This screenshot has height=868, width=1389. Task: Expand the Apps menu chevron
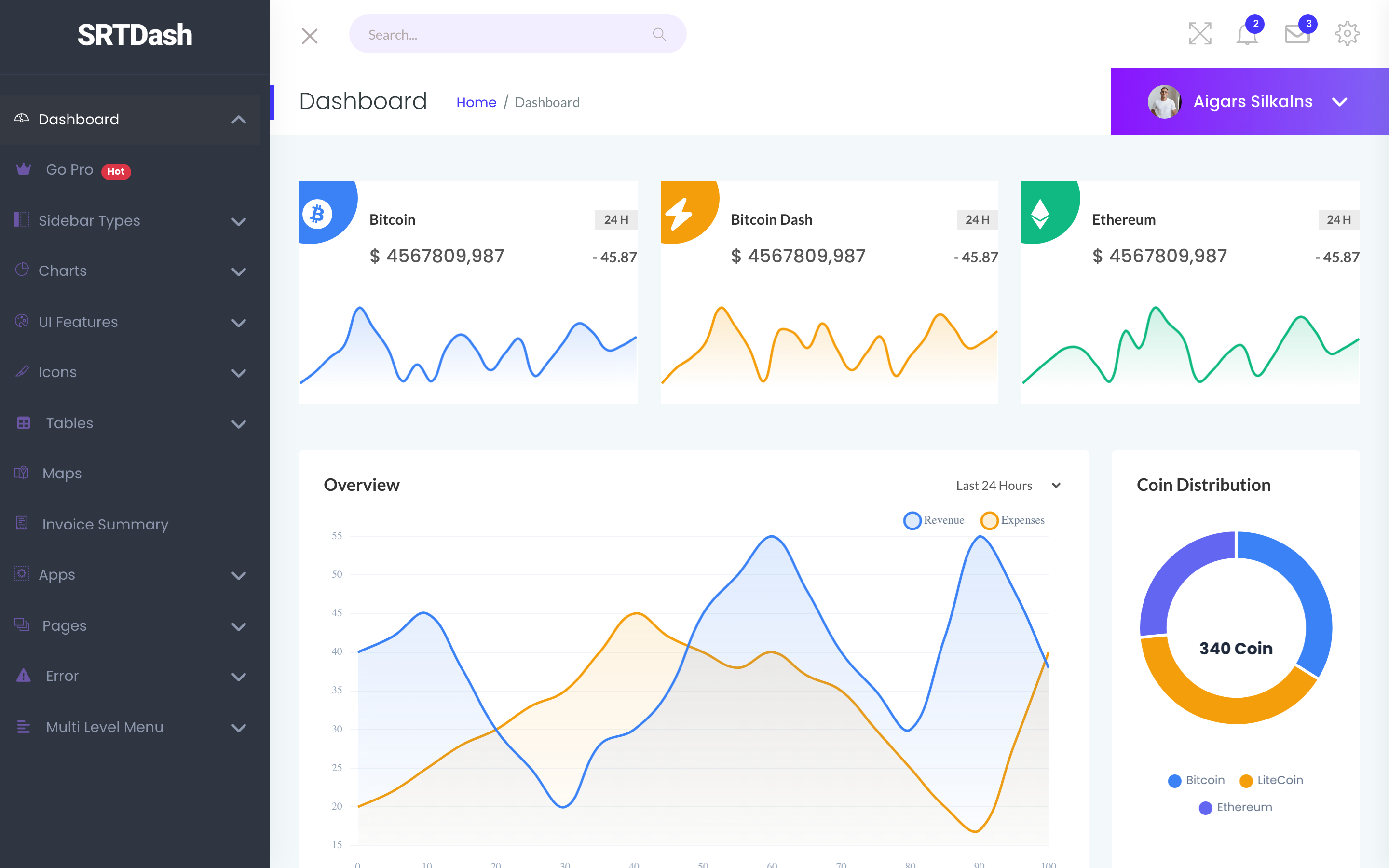pyautogui.click(x=239, y=575)
